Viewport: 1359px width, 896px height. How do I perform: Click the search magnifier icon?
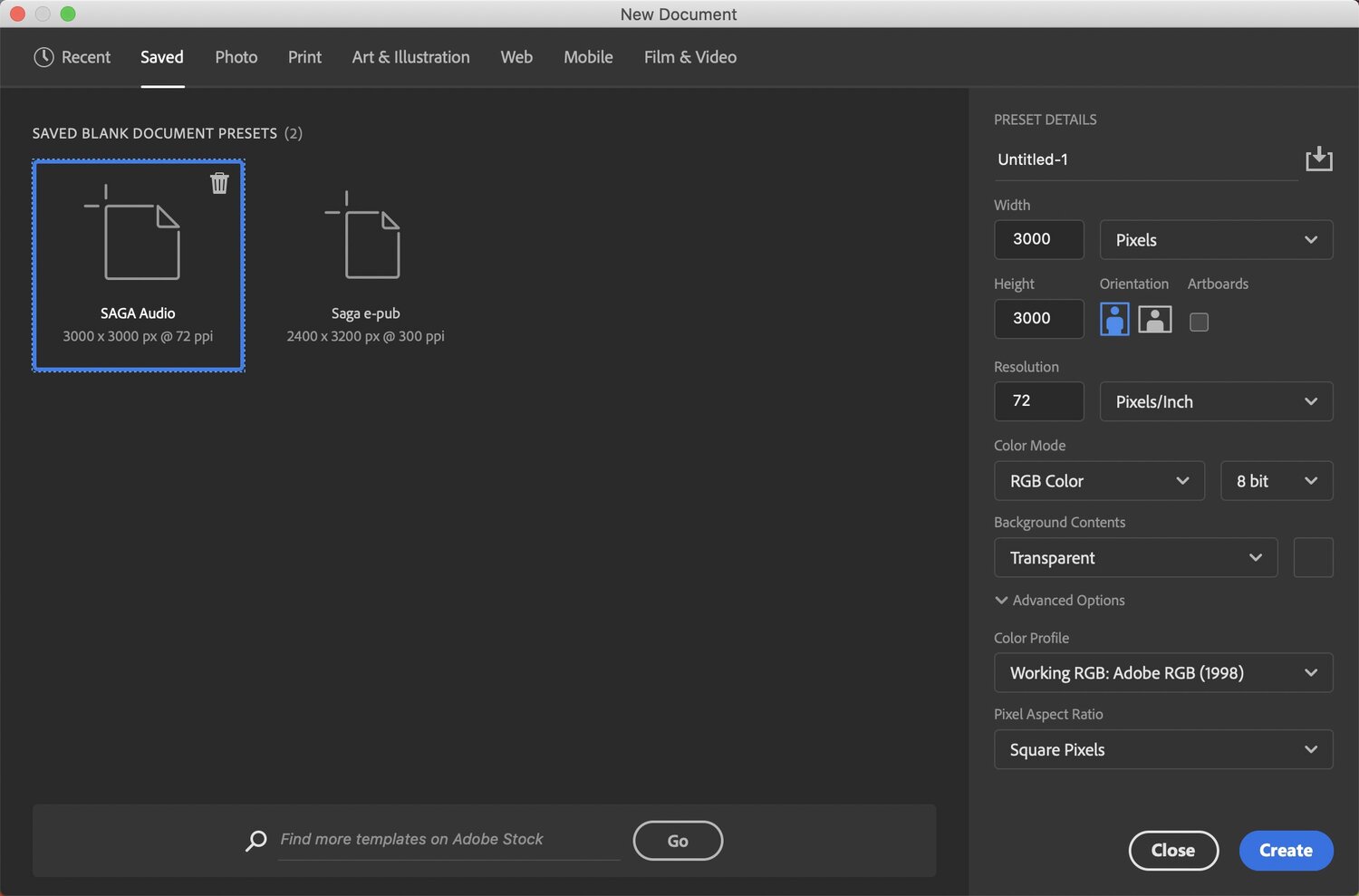[x=256, y=840]
